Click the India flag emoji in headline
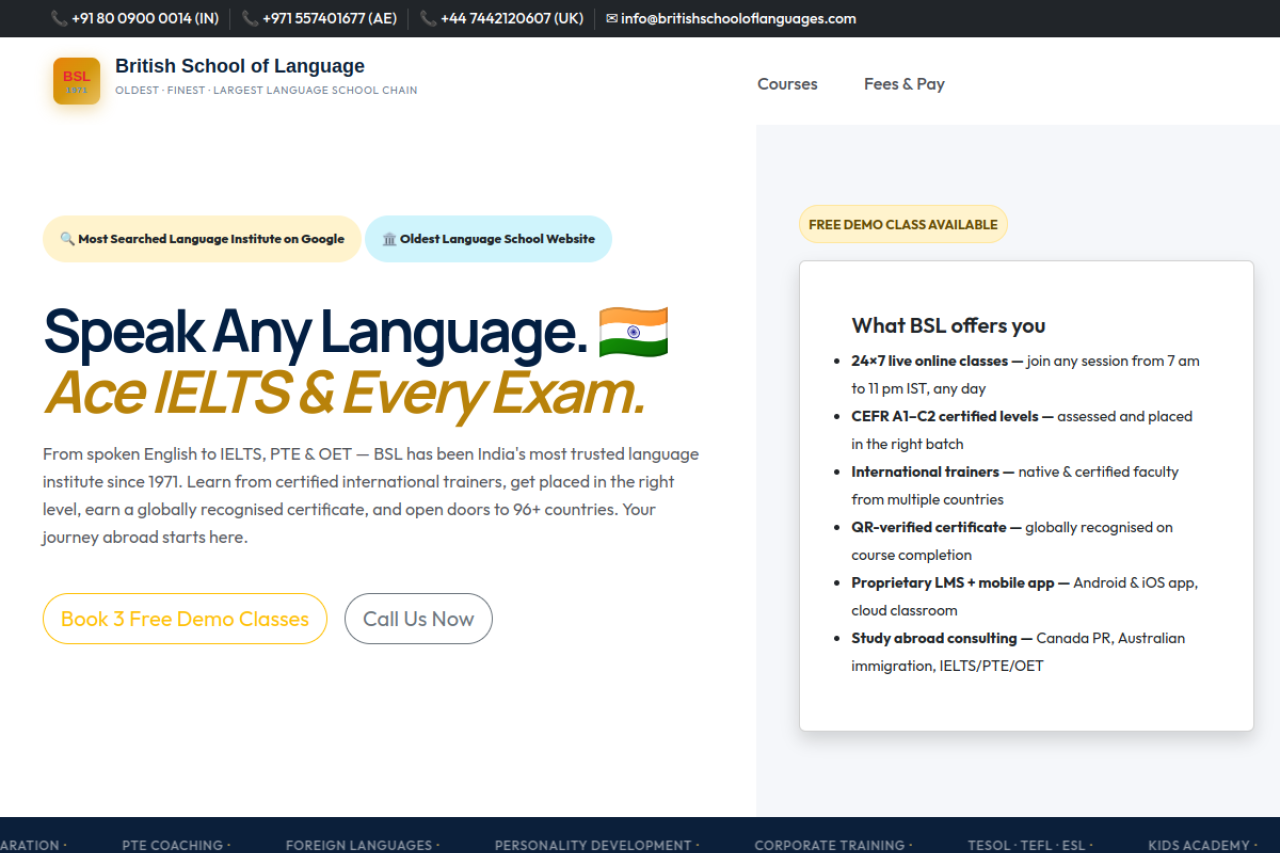Screen dimensions: 1280x853 coord(633,333)
